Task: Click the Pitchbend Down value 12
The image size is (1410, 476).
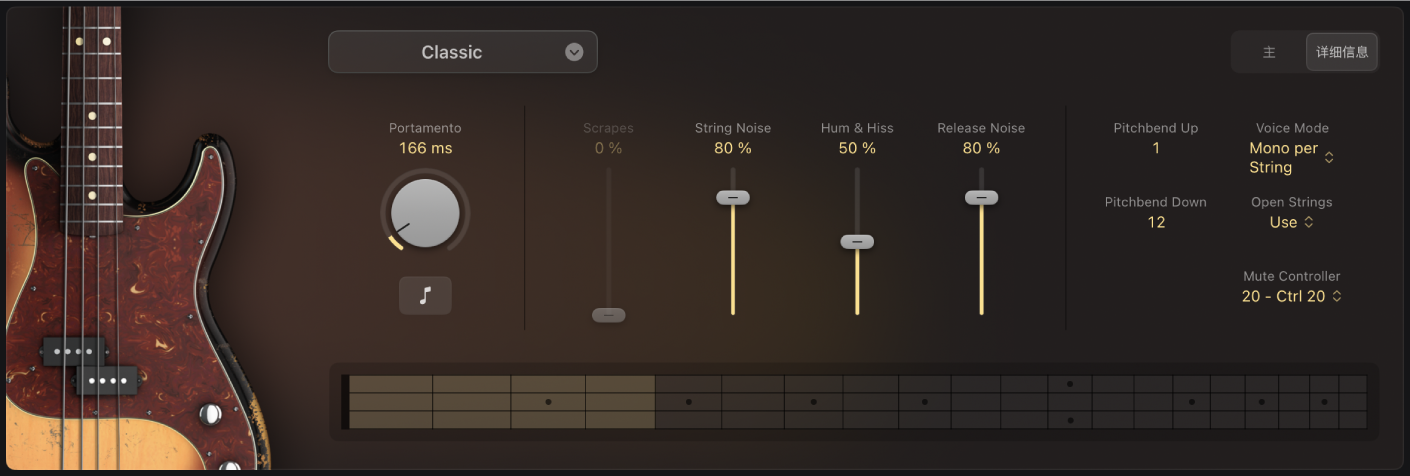Action: coord(1156,222)
